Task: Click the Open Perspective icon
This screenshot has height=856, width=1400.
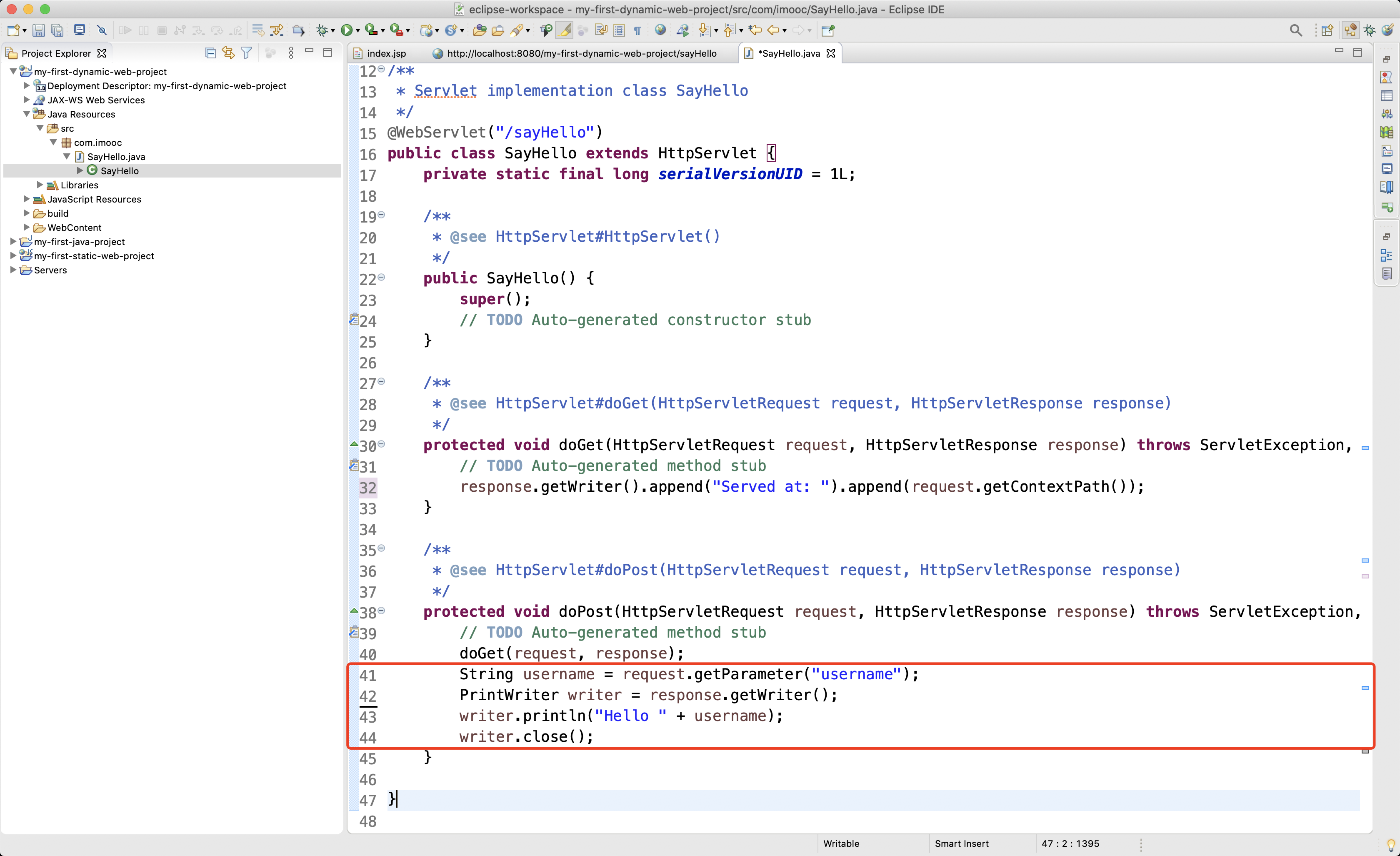Action: [1327, 30]
